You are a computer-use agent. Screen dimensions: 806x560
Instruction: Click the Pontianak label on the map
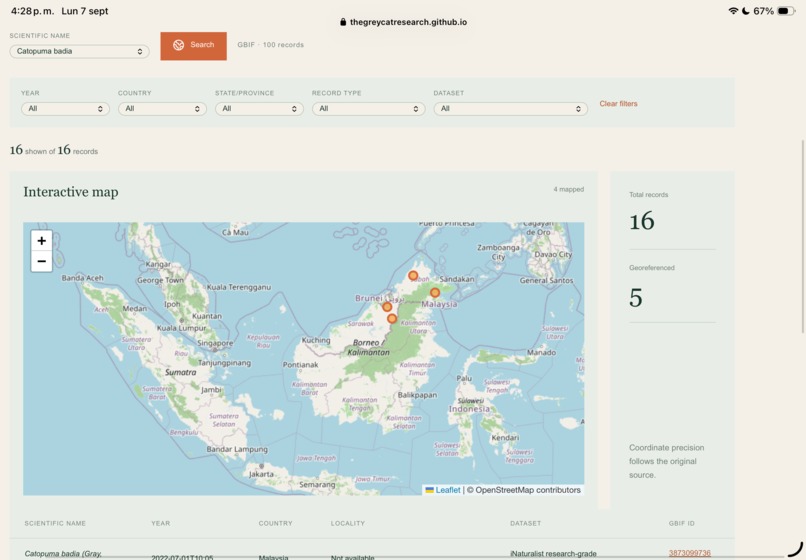[300, 365]
